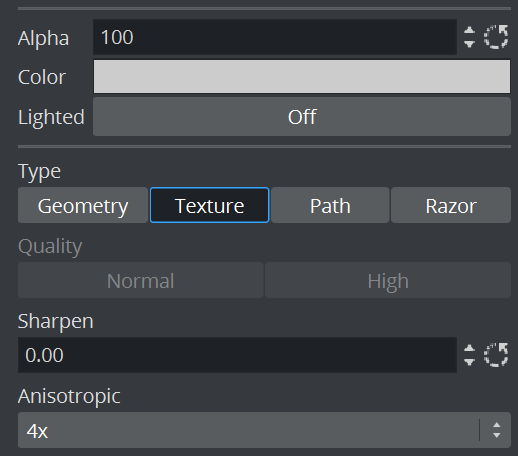The image size is (518, 456).
Task: Increase Alpha with the up arrow
Action: (x=469, y=31)
